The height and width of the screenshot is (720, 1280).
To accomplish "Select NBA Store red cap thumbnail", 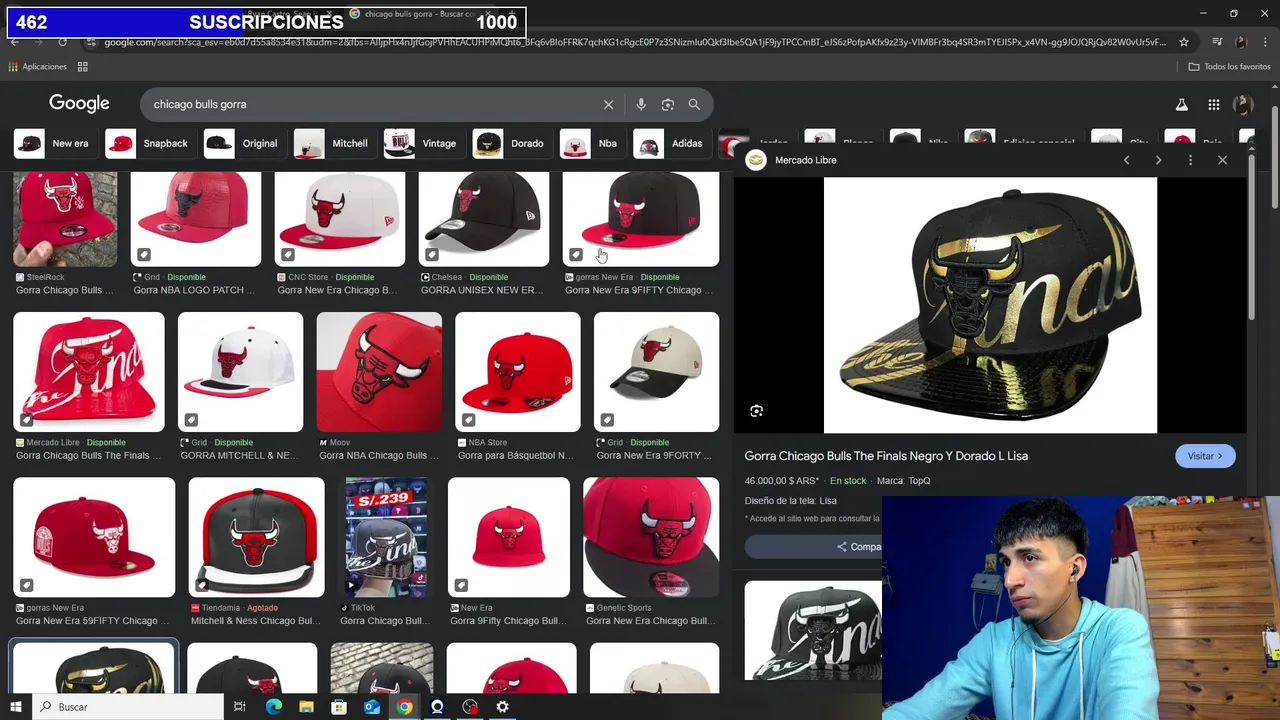I will (517, 372).
